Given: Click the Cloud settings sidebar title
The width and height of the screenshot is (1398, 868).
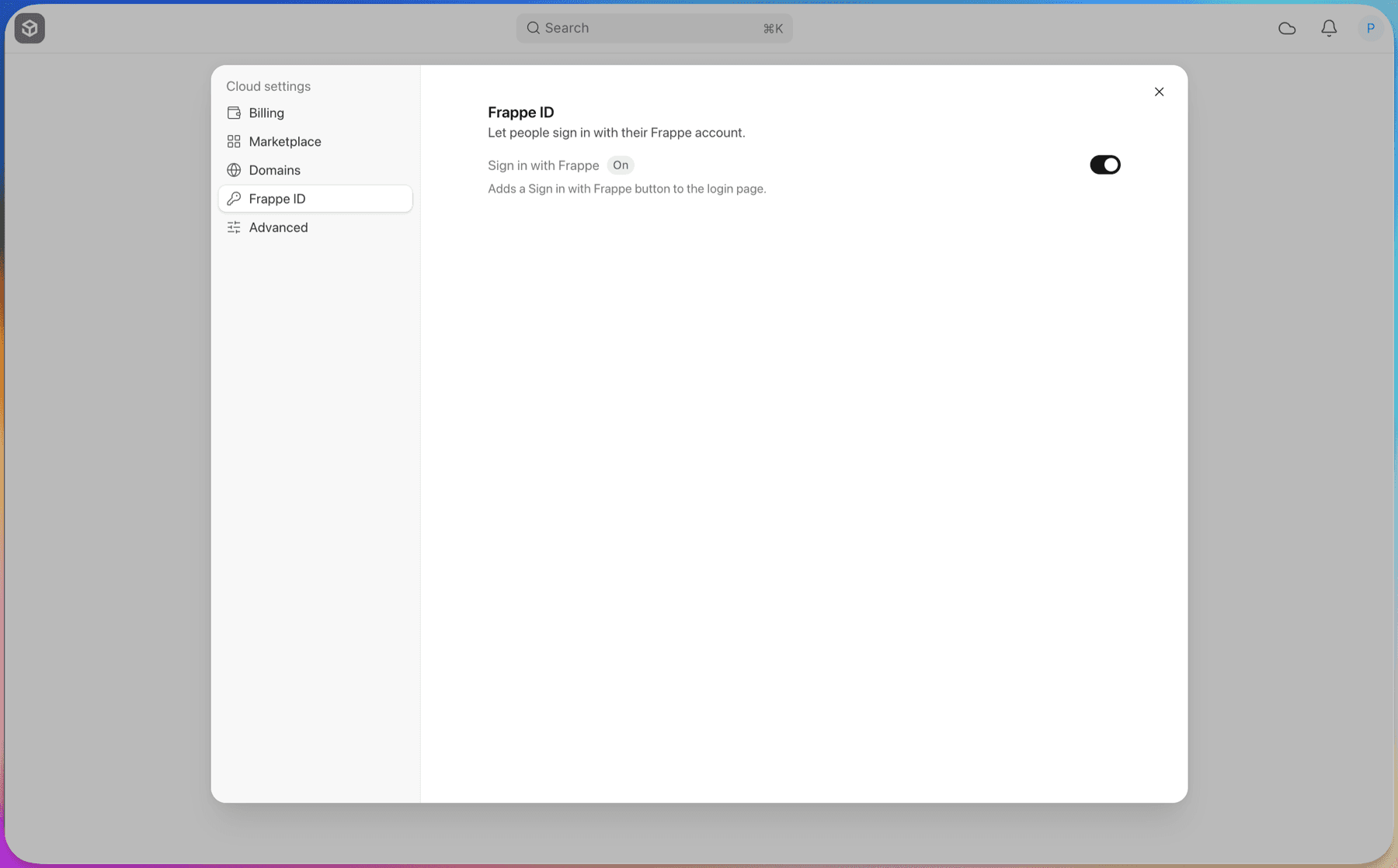Looking at the screenshot, I should click(x=268, y=86).
